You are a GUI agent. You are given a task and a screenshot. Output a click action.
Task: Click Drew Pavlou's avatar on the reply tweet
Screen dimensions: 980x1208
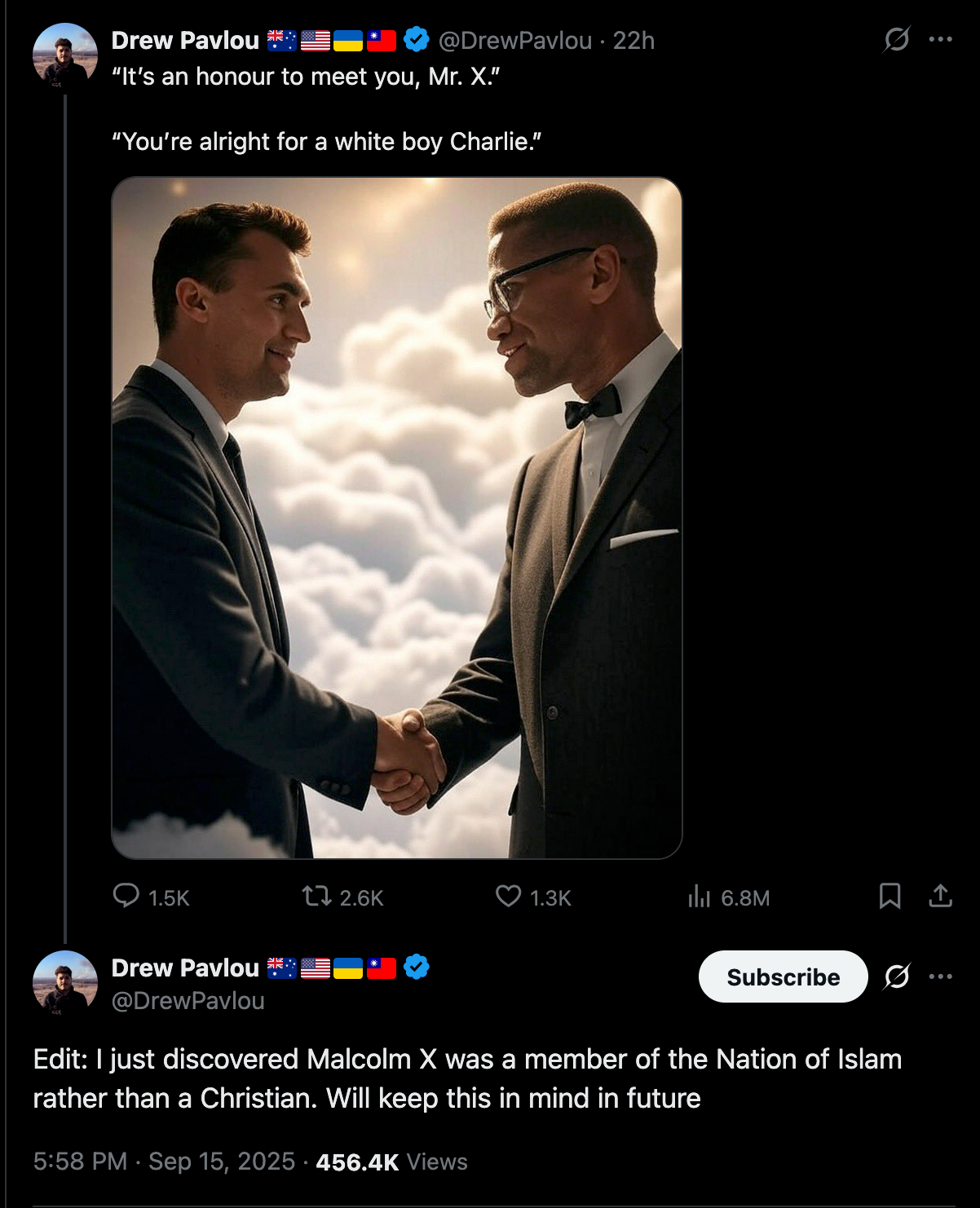click(x=64, y=982)
